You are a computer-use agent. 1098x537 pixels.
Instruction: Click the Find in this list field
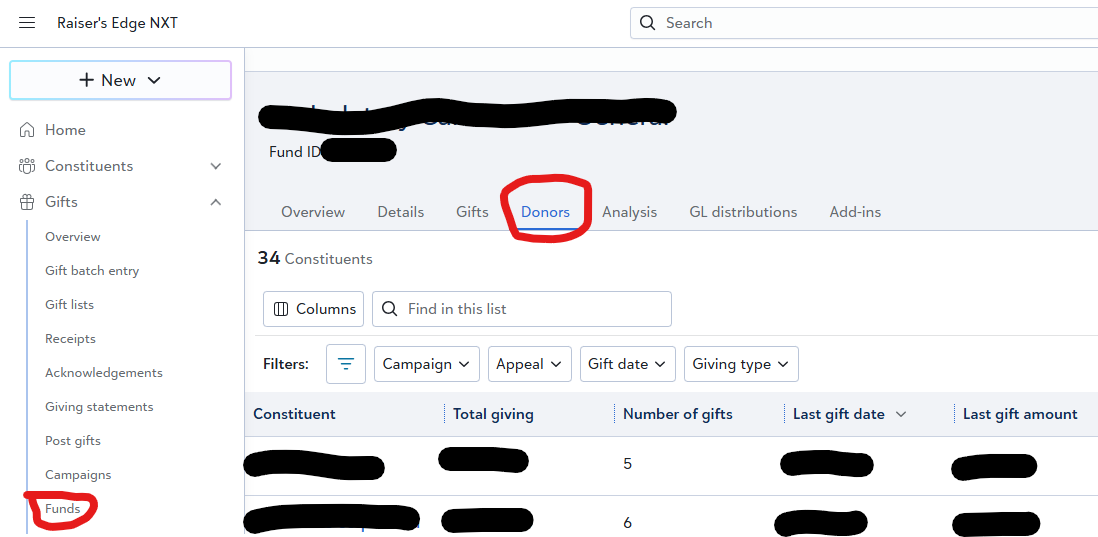tap(522, 309)
